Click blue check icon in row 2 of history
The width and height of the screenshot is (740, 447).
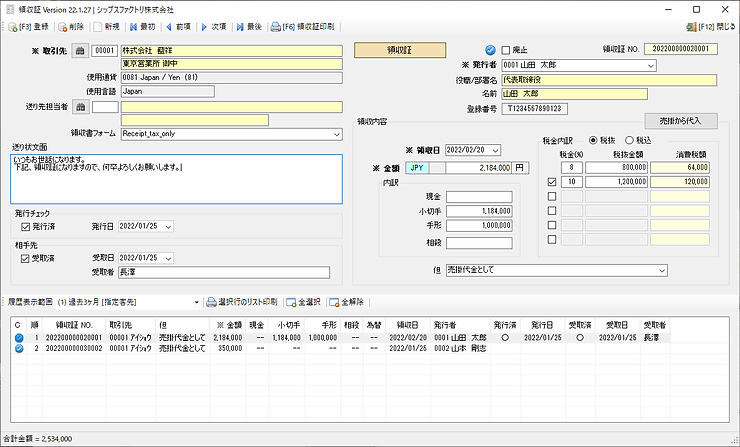[19, 348]
